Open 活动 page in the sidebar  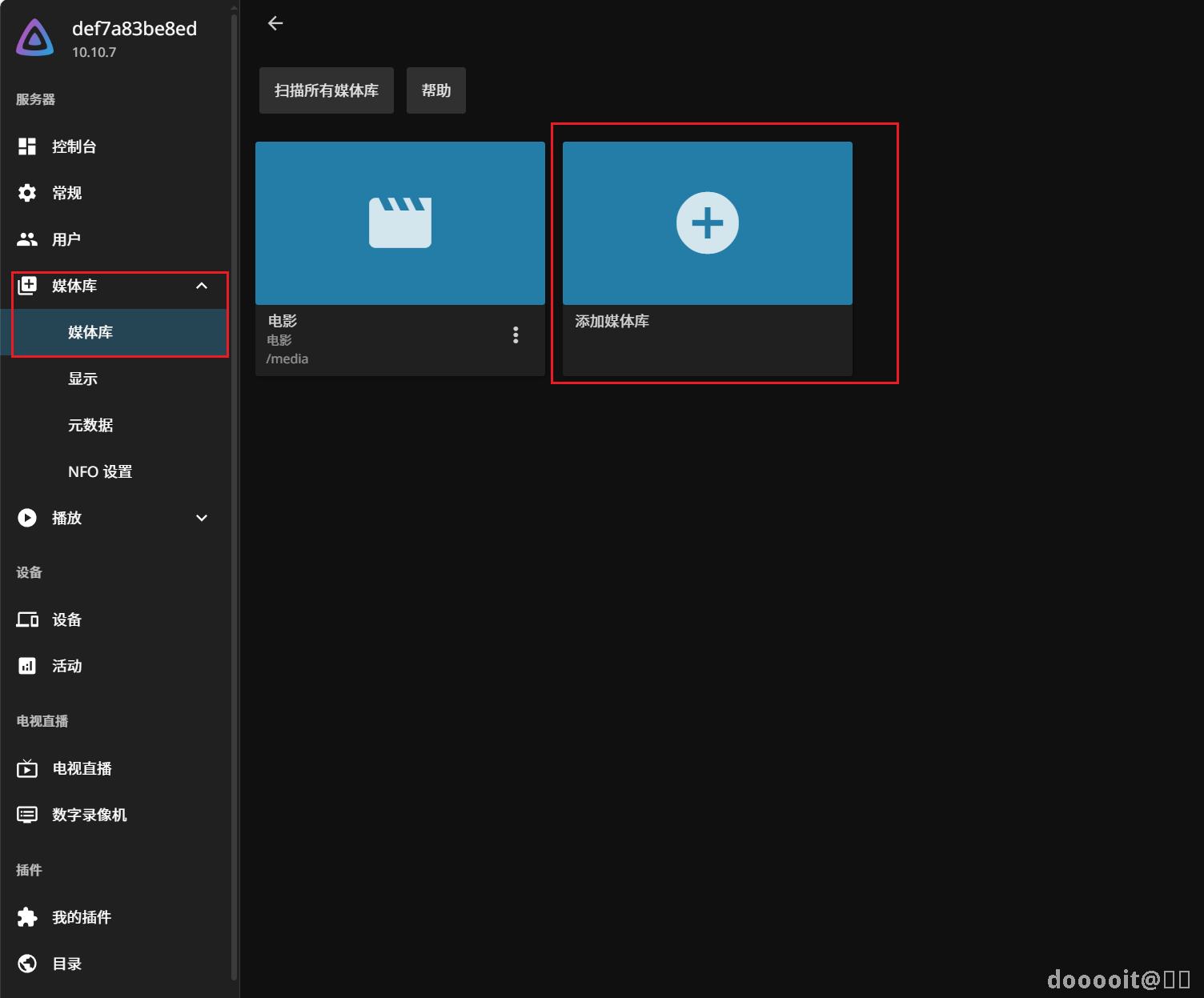[x=114, y=666]
